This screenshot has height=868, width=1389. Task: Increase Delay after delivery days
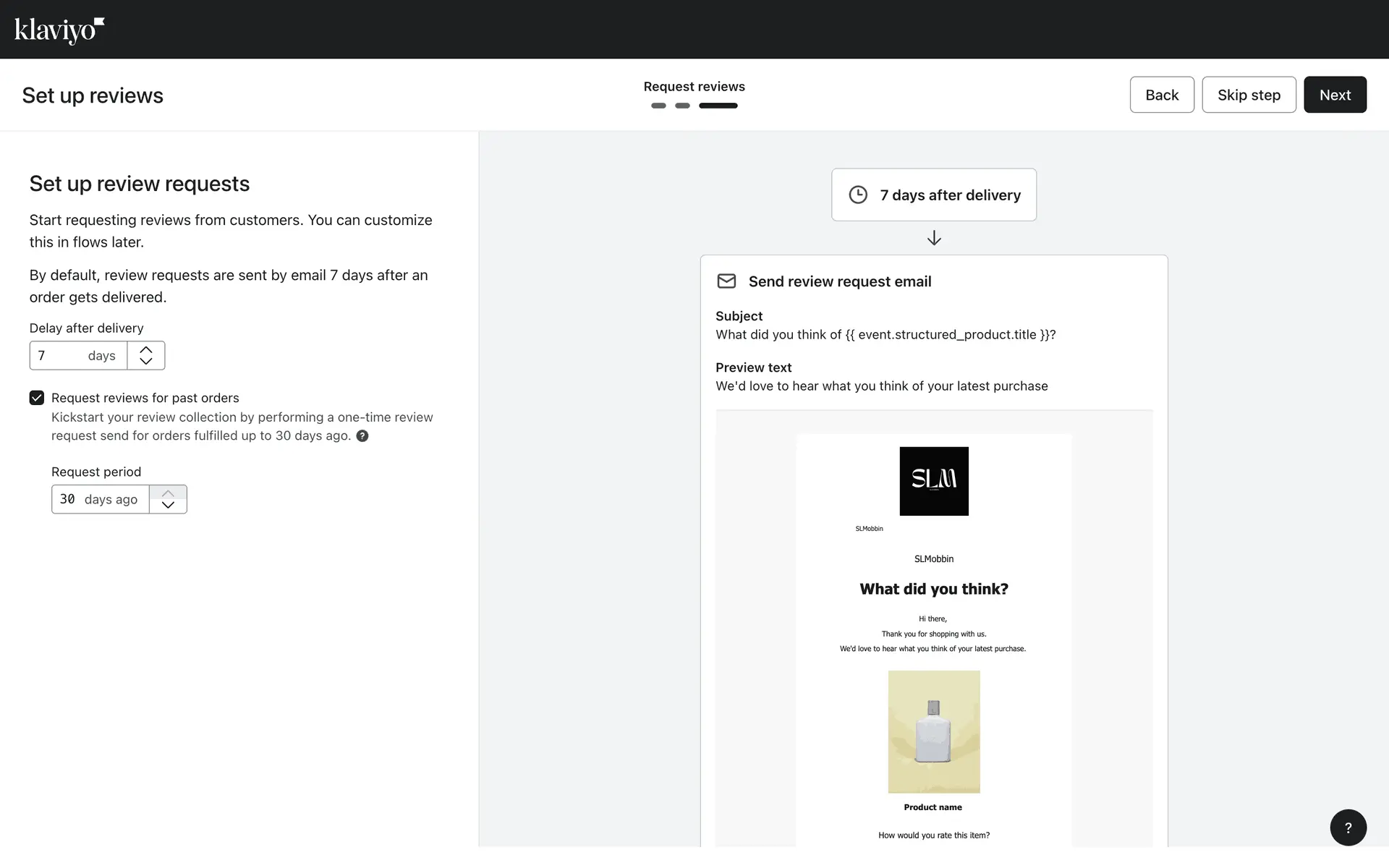(x=146, y=349)
